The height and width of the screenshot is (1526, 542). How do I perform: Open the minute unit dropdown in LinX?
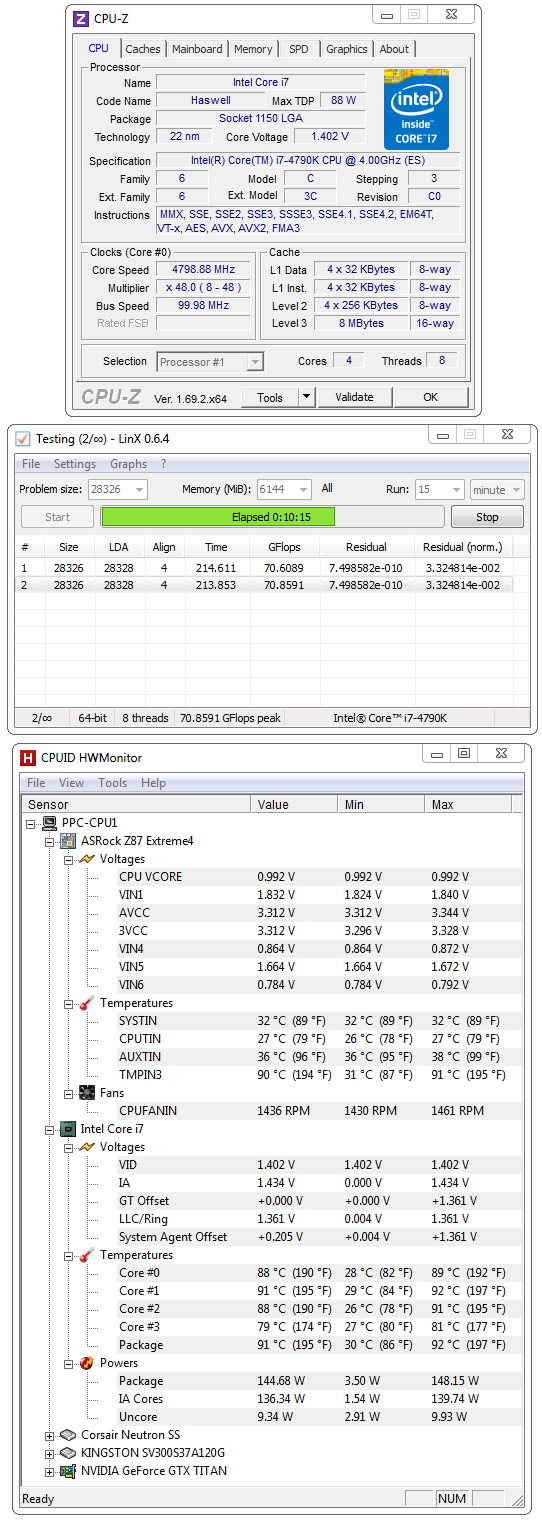(516, 489)
